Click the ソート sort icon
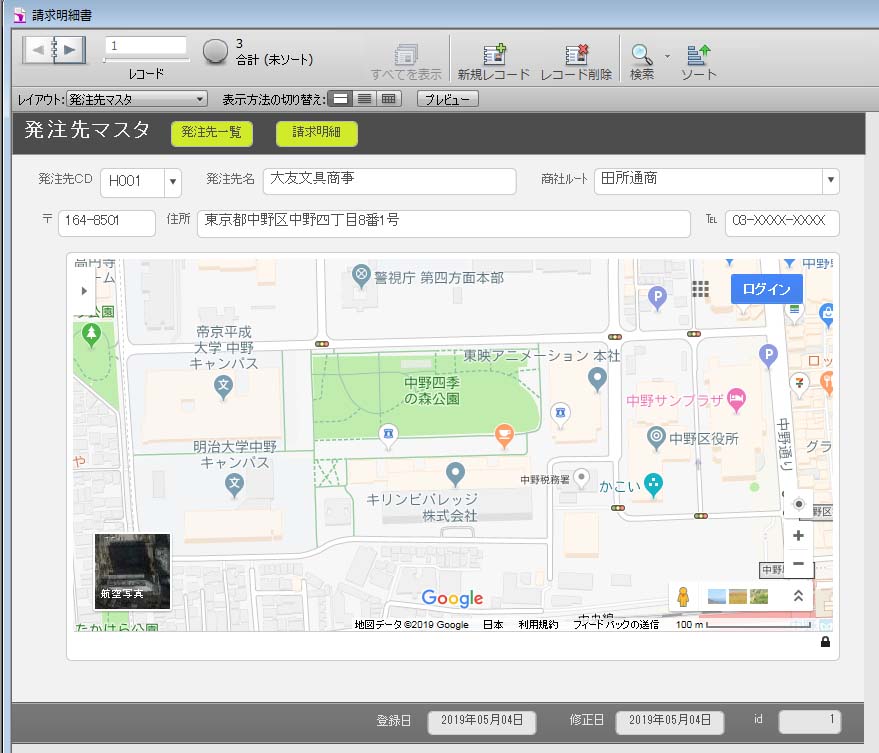This screenshot has height=753, width=879. tap(698, 54)
